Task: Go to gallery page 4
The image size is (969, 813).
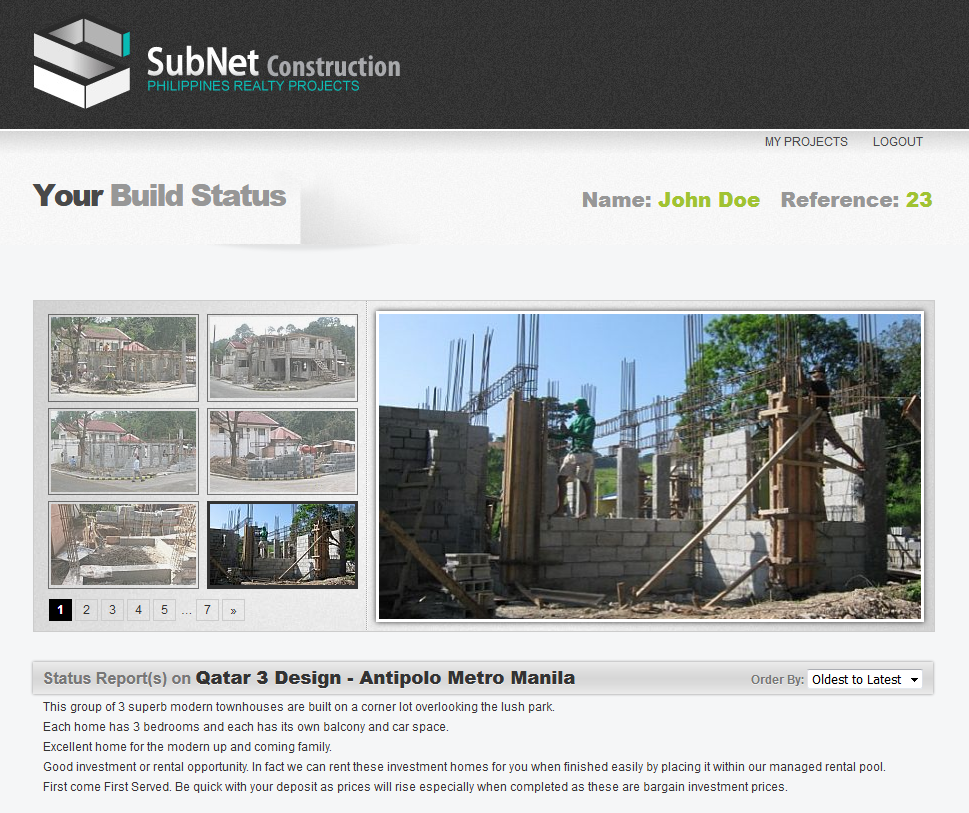Action: point(138,609)
